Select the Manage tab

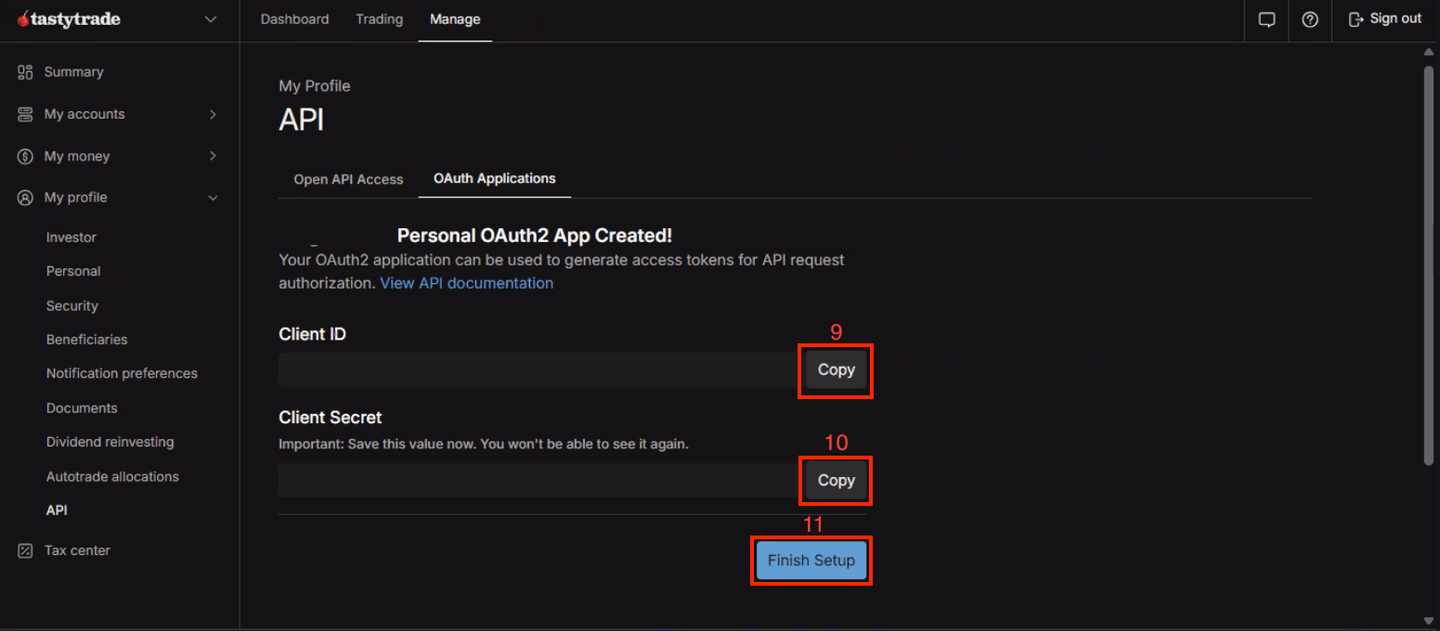click(x=455, y=19)
